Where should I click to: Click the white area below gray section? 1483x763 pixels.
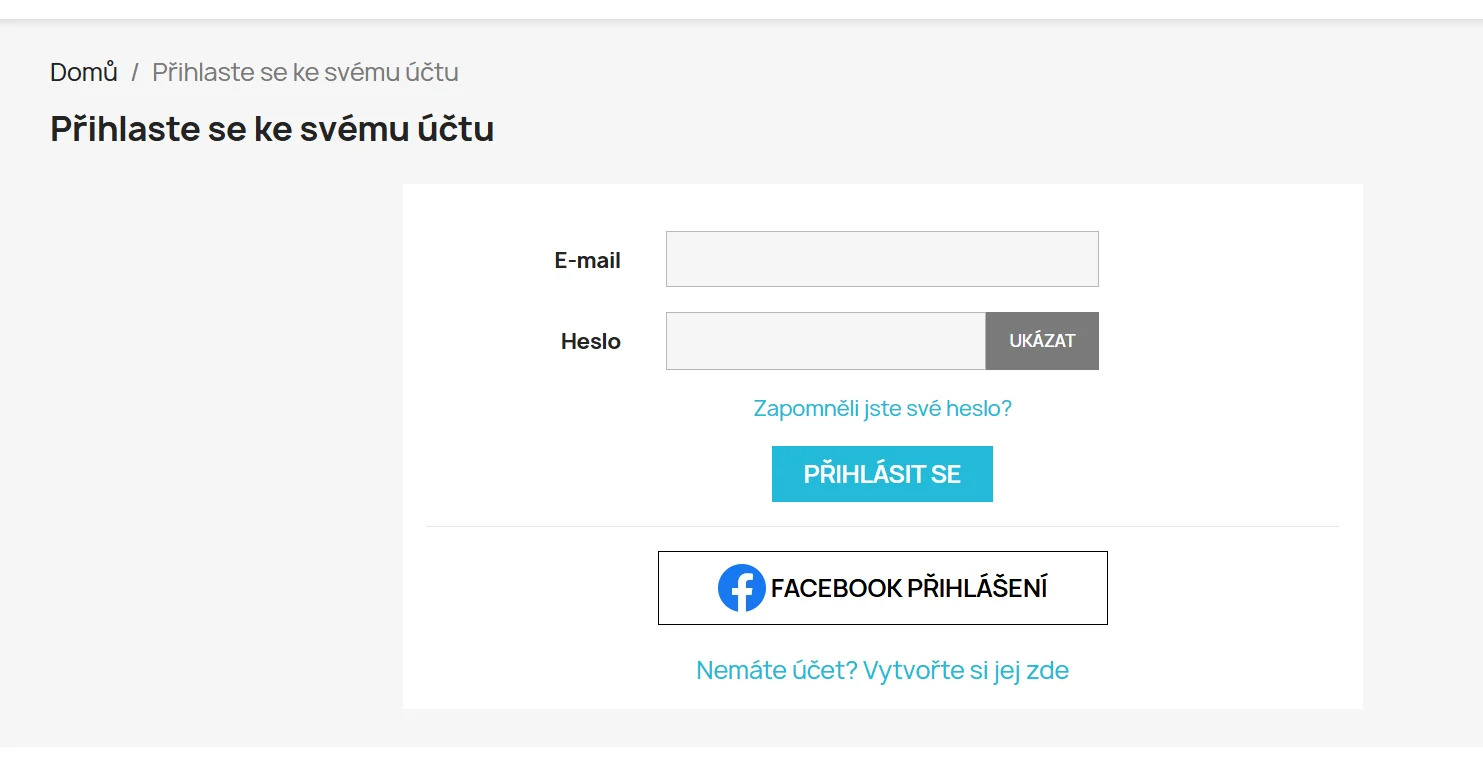[740, 755]
